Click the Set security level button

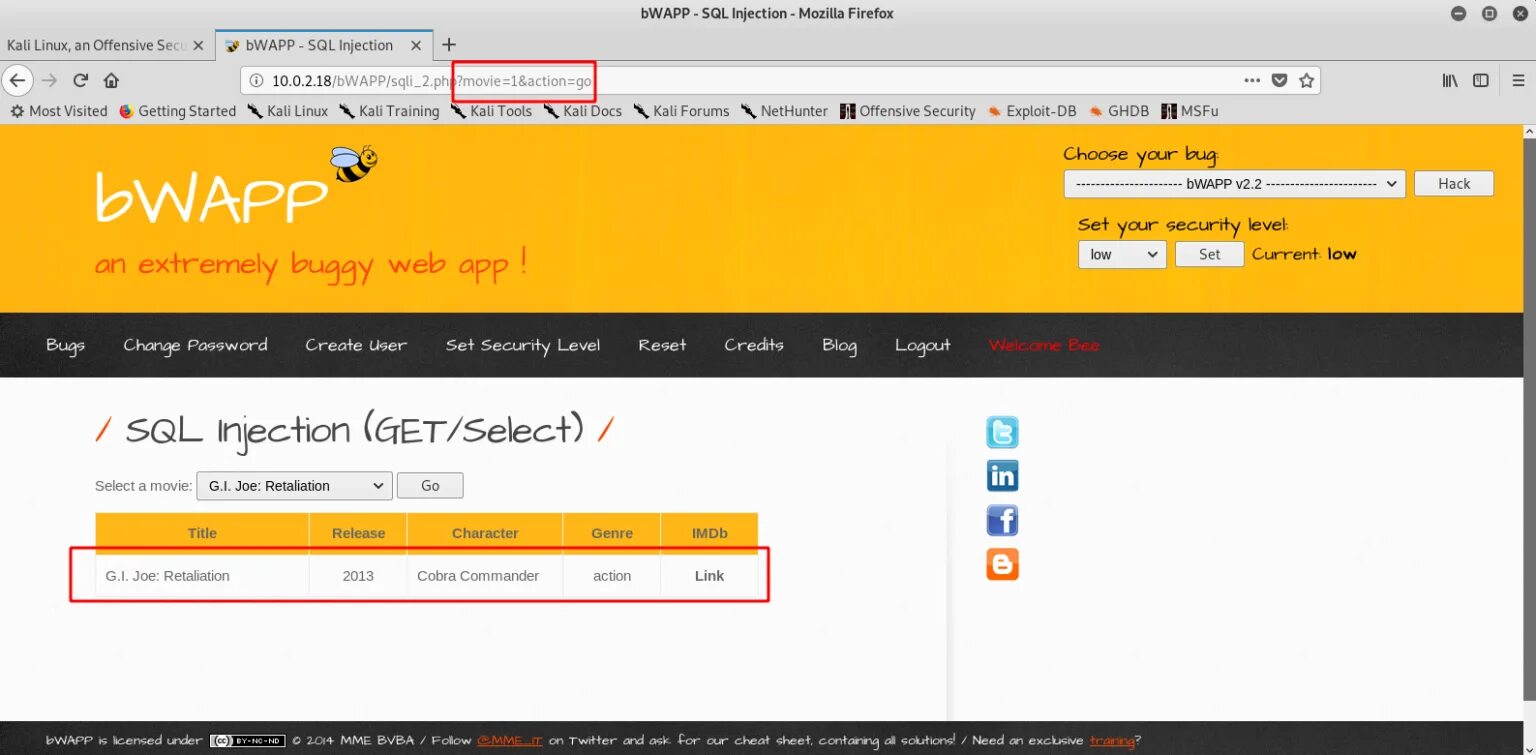coord(1209,254)
